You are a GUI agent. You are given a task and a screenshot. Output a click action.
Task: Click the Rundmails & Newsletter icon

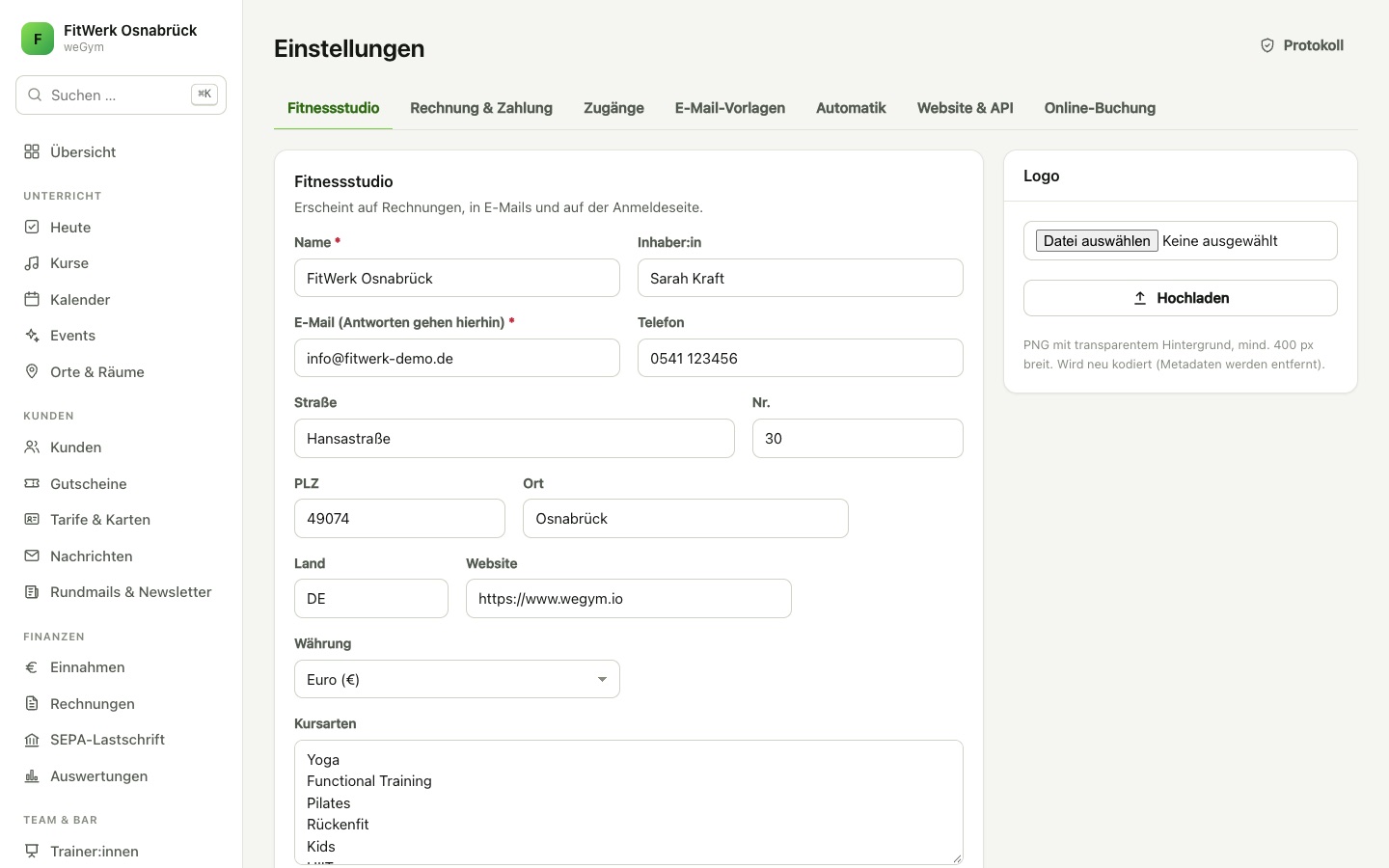(x=32, y=591)
